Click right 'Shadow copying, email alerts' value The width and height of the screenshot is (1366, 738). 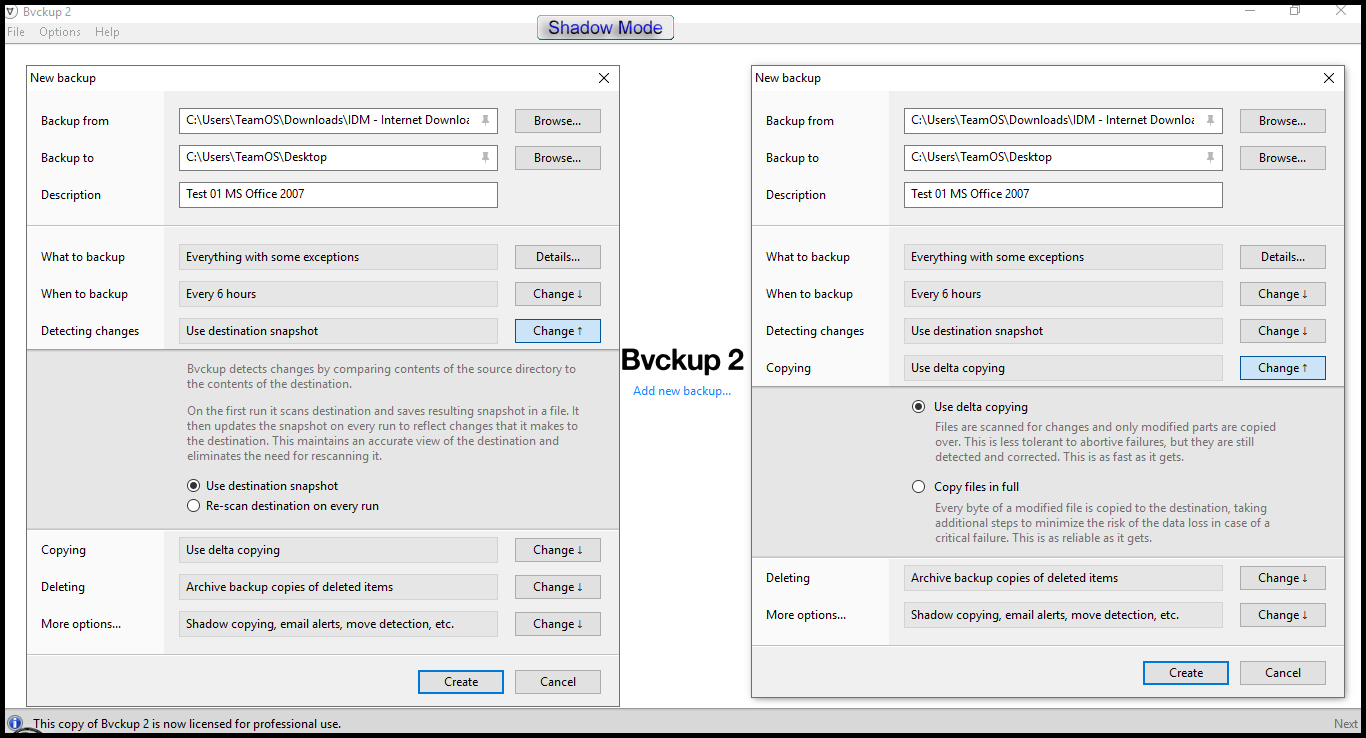click(1063, 615)
